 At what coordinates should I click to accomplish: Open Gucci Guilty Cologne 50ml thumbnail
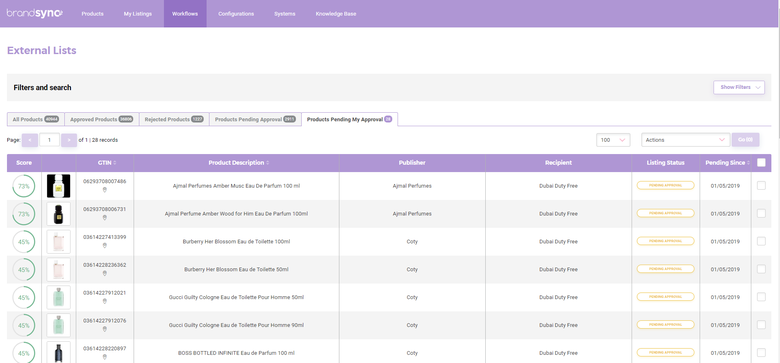pyautogui.click(x=59, y=297)
